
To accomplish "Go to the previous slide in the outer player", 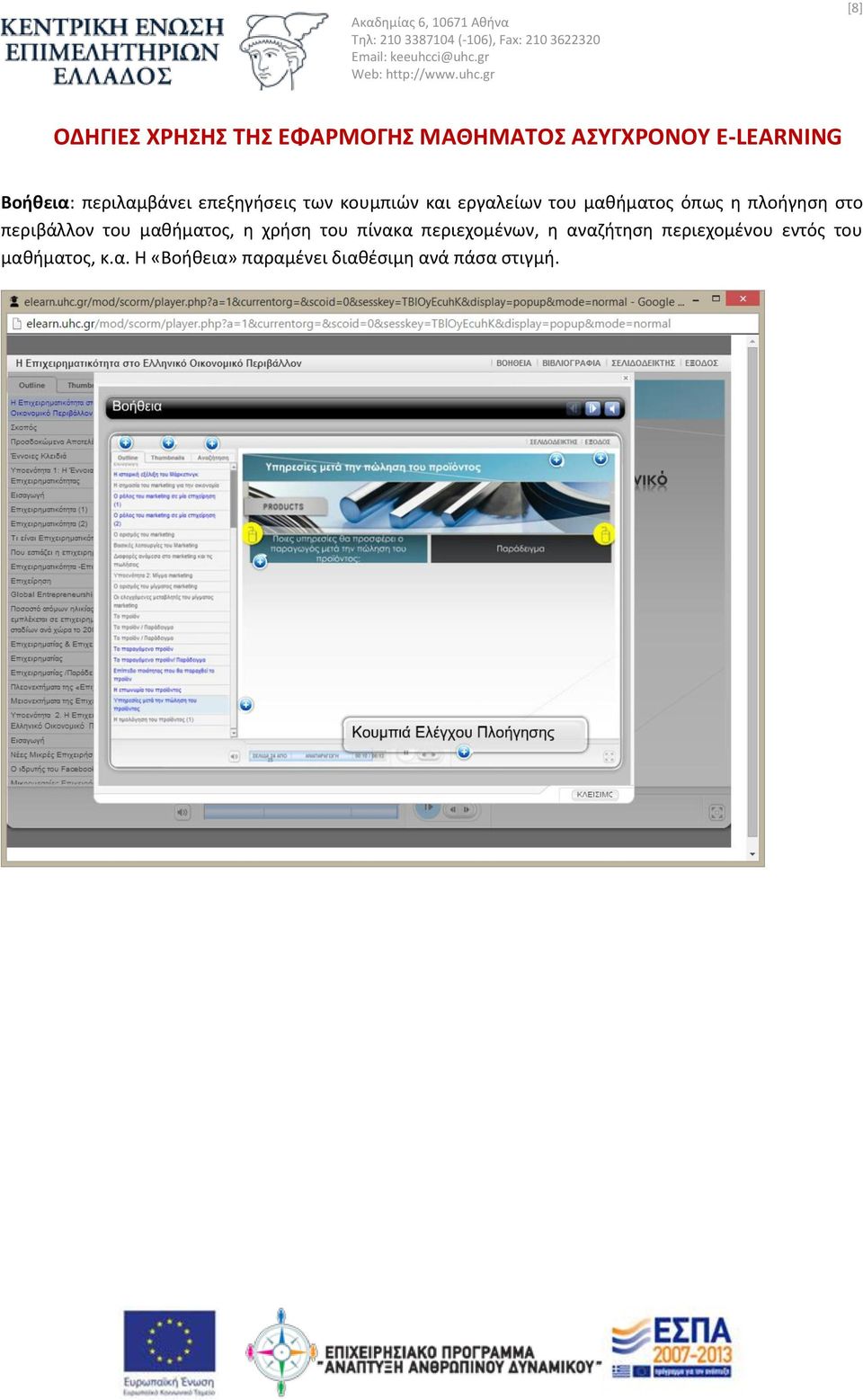I will 453,809.
